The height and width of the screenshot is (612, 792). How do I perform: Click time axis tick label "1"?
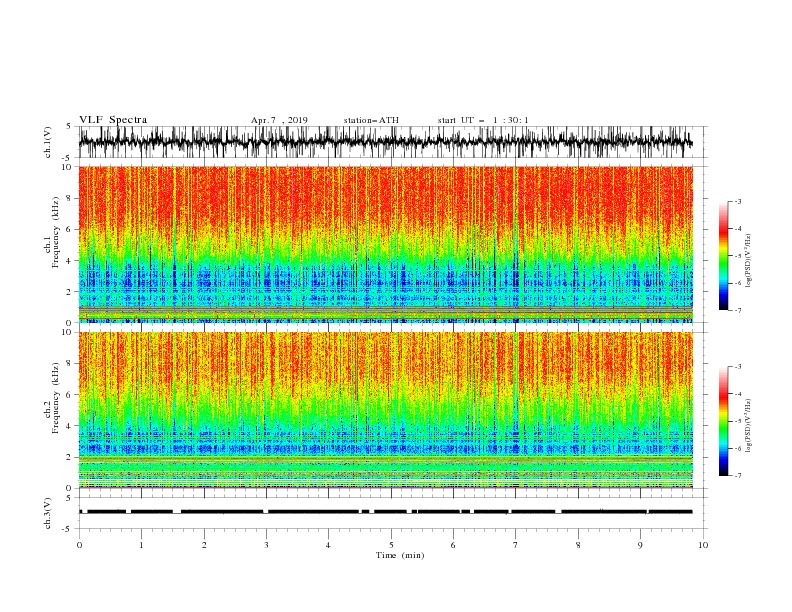[141, 545]
